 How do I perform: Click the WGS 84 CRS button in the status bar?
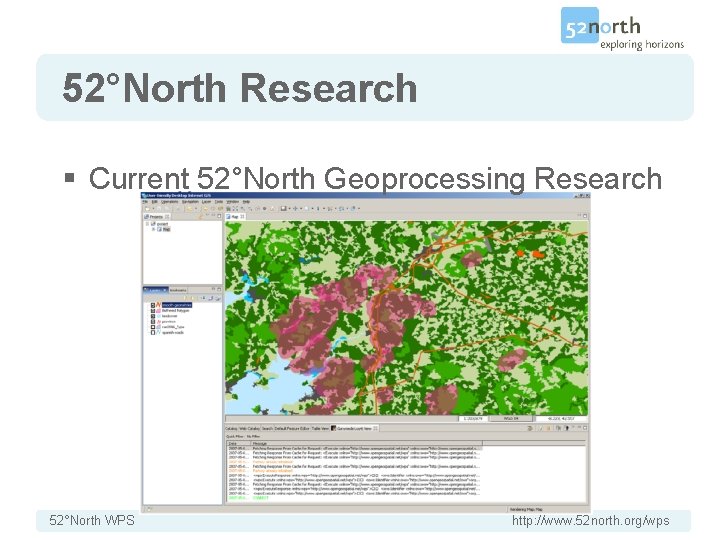pyautogui.click(x=511, y=419)
